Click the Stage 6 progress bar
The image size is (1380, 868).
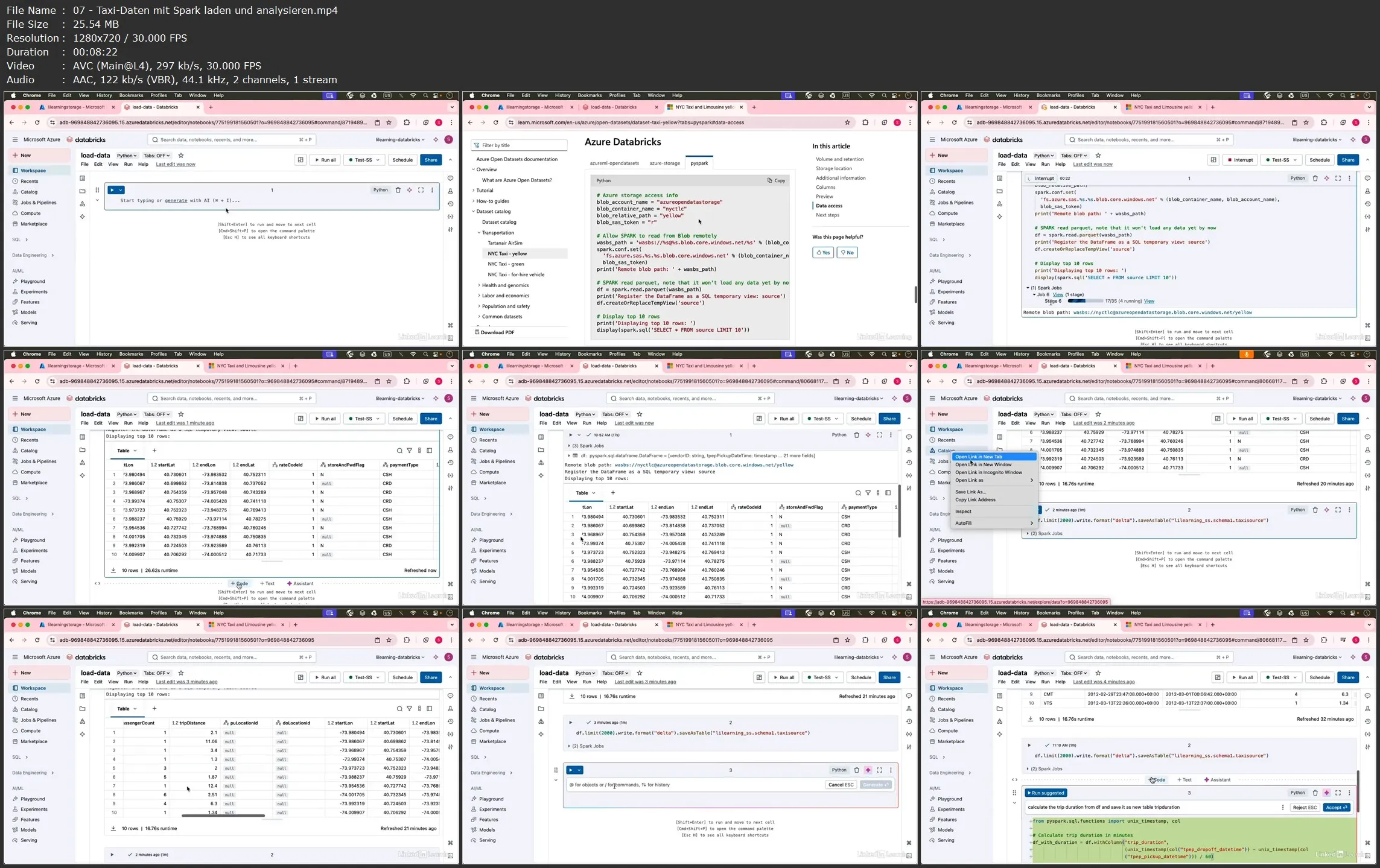click(x=1085, y=301)
